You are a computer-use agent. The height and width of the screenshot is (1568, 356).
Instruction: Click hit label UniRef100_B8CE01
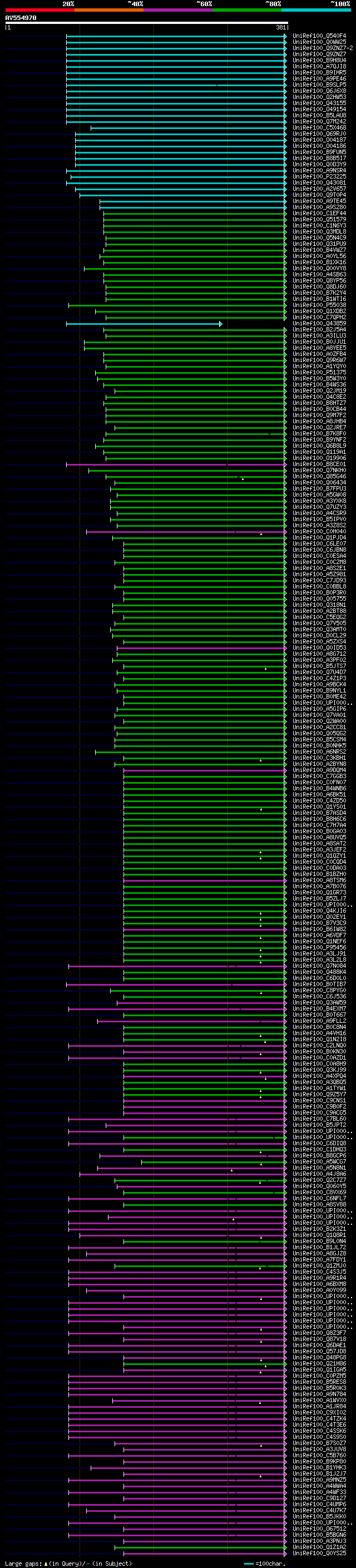pos(319,464)
